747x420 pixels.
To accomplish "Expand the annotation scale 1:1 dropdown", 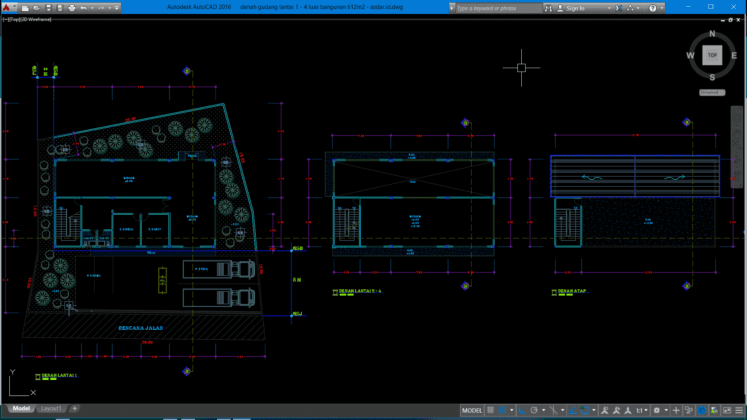I will 647,411.
